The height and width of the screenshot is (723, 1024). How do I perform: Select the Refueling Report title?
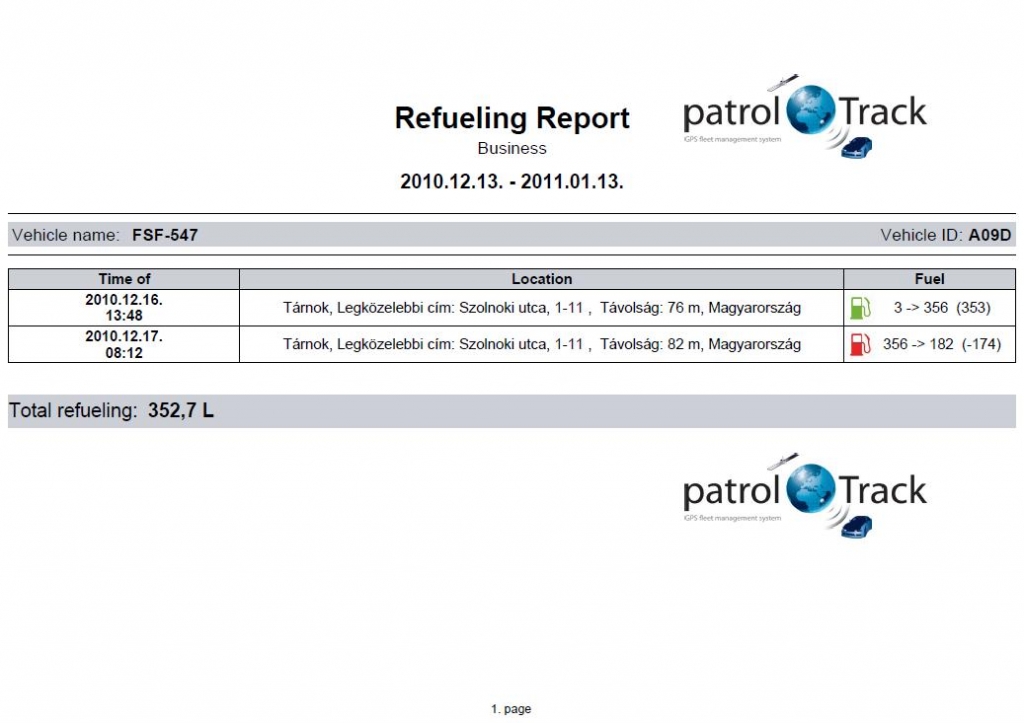pyautogui.click(x=512, y=118)
